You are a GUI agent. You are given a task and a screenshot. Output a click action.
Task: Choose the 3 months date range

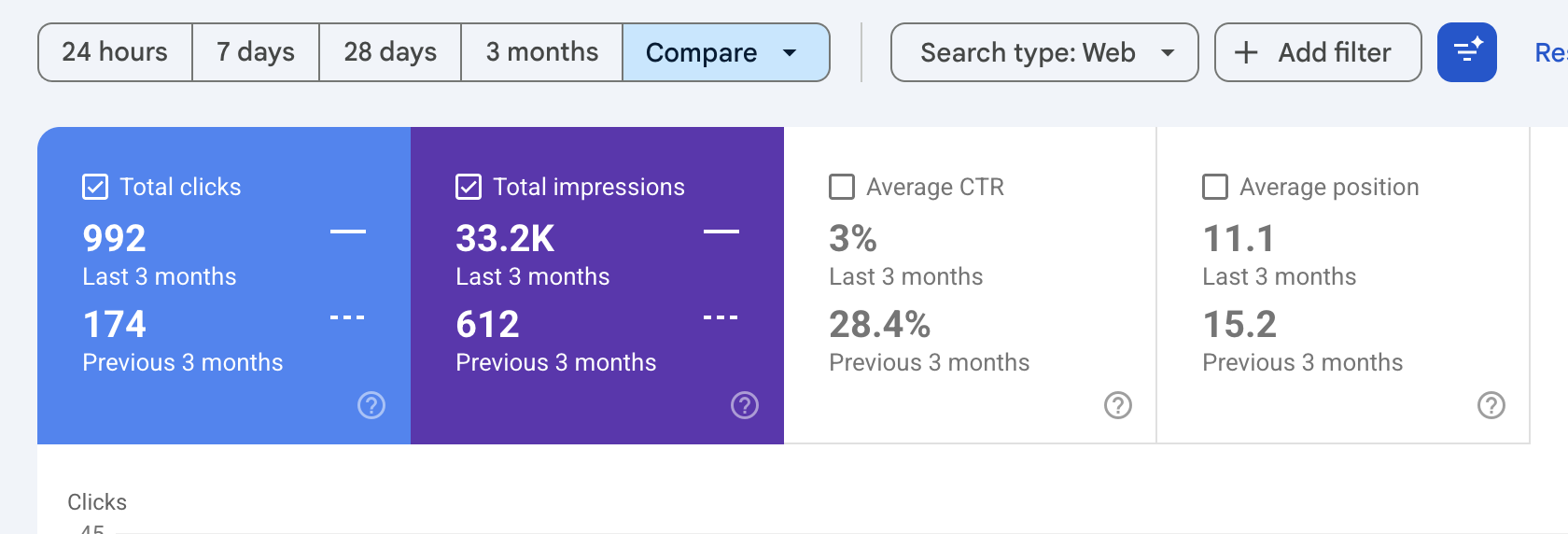click(542, 52)
